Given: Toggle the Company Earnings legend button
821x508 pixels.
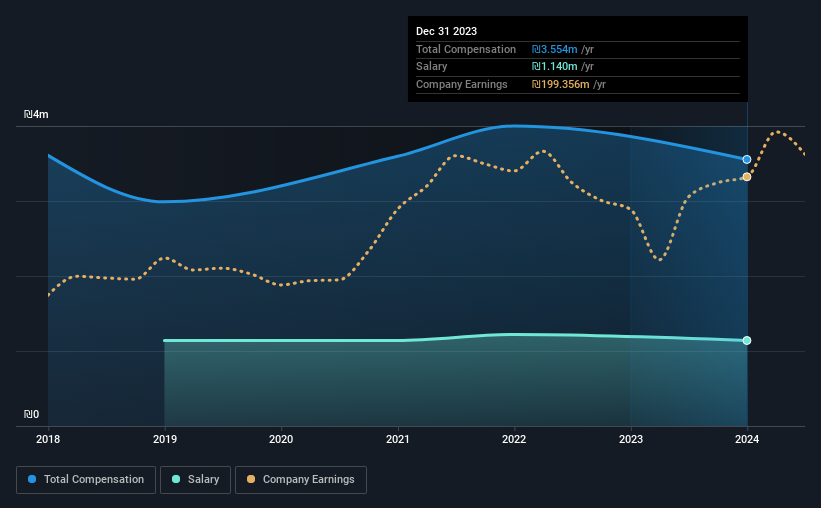Looking at the screenshot, I should click(x=301, y=480).
